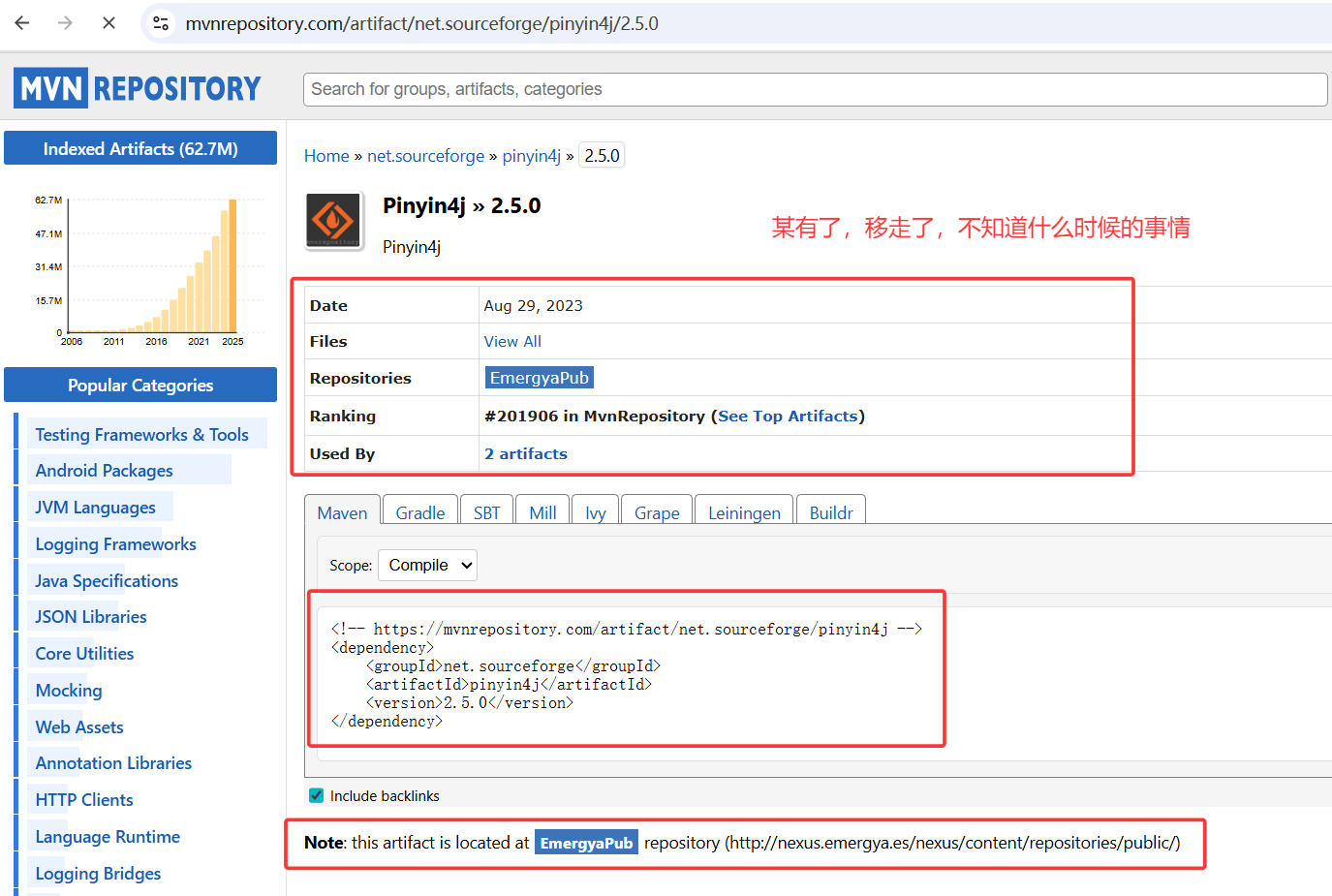1332x896 pixels.
Task: Open the 2 artifacts used-by link
Action: (526, 453)
